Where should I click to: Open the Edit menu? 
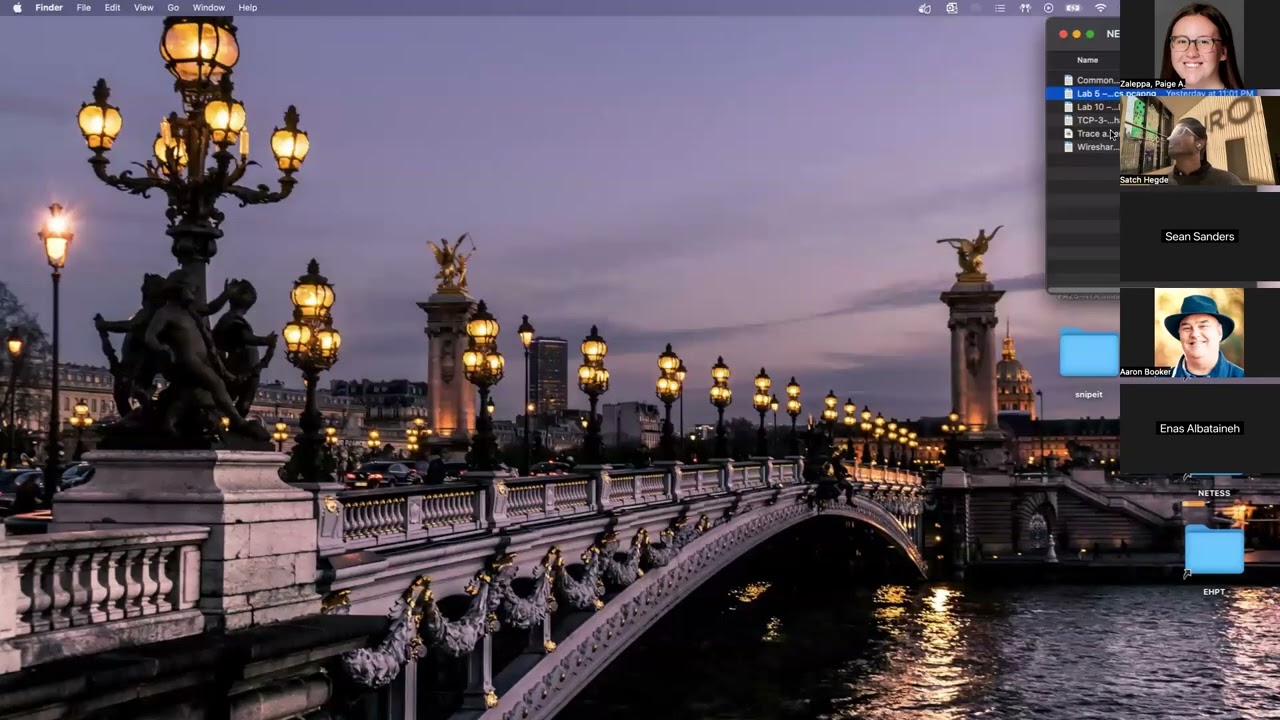[113, 8]
